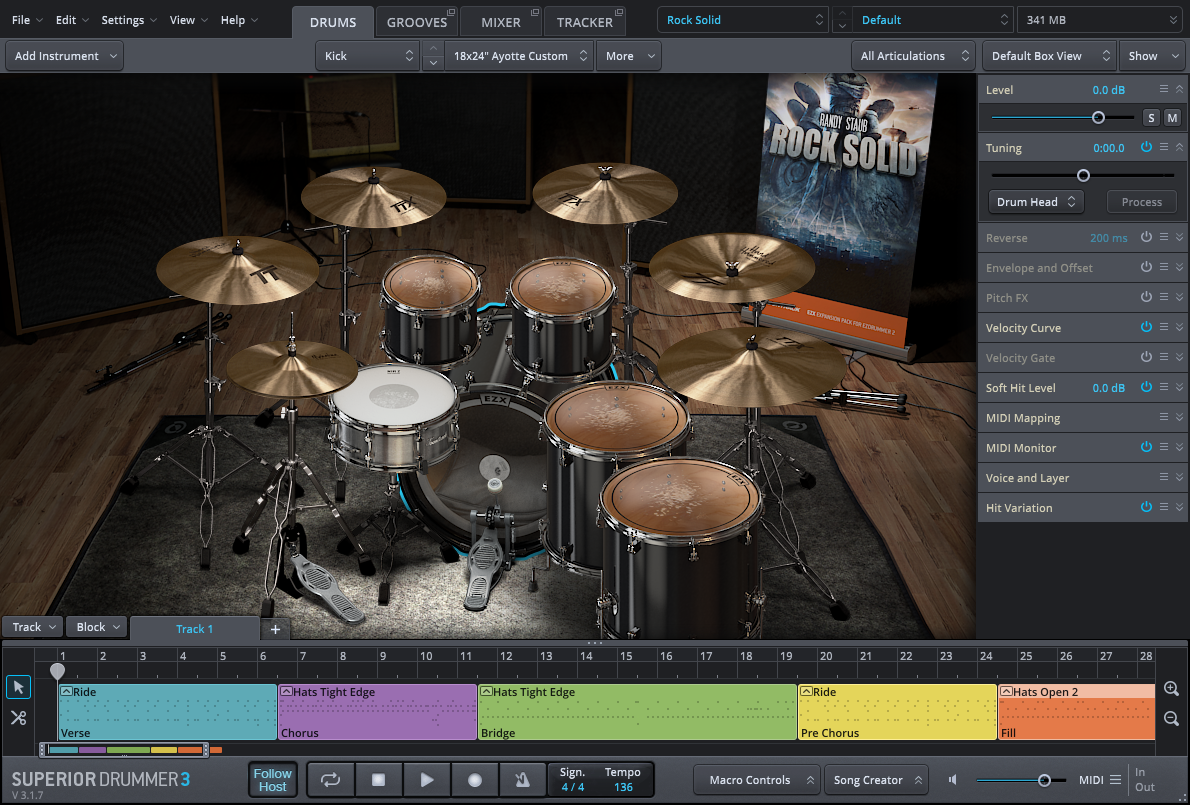Viewport: 1190px width, 805px height.
Task: Open the Edit menu
Action: point(72,20)
